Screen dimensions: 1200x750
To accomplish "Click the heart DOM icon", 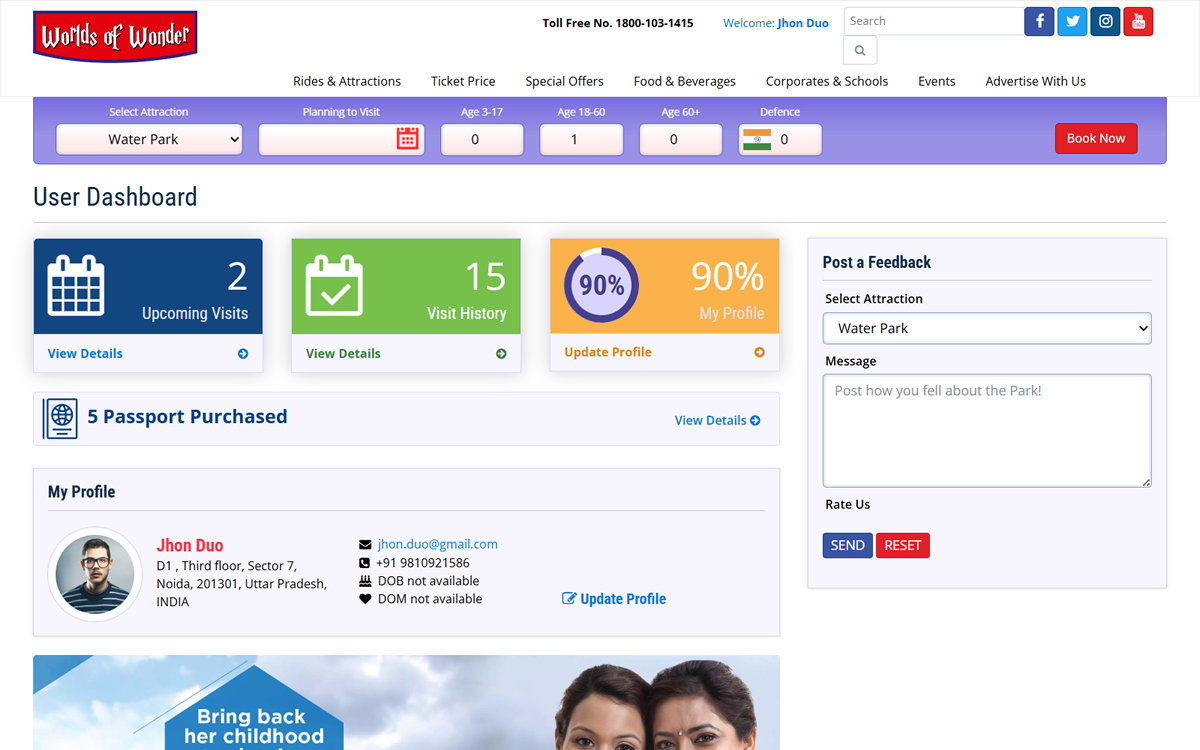I will 365,599.
